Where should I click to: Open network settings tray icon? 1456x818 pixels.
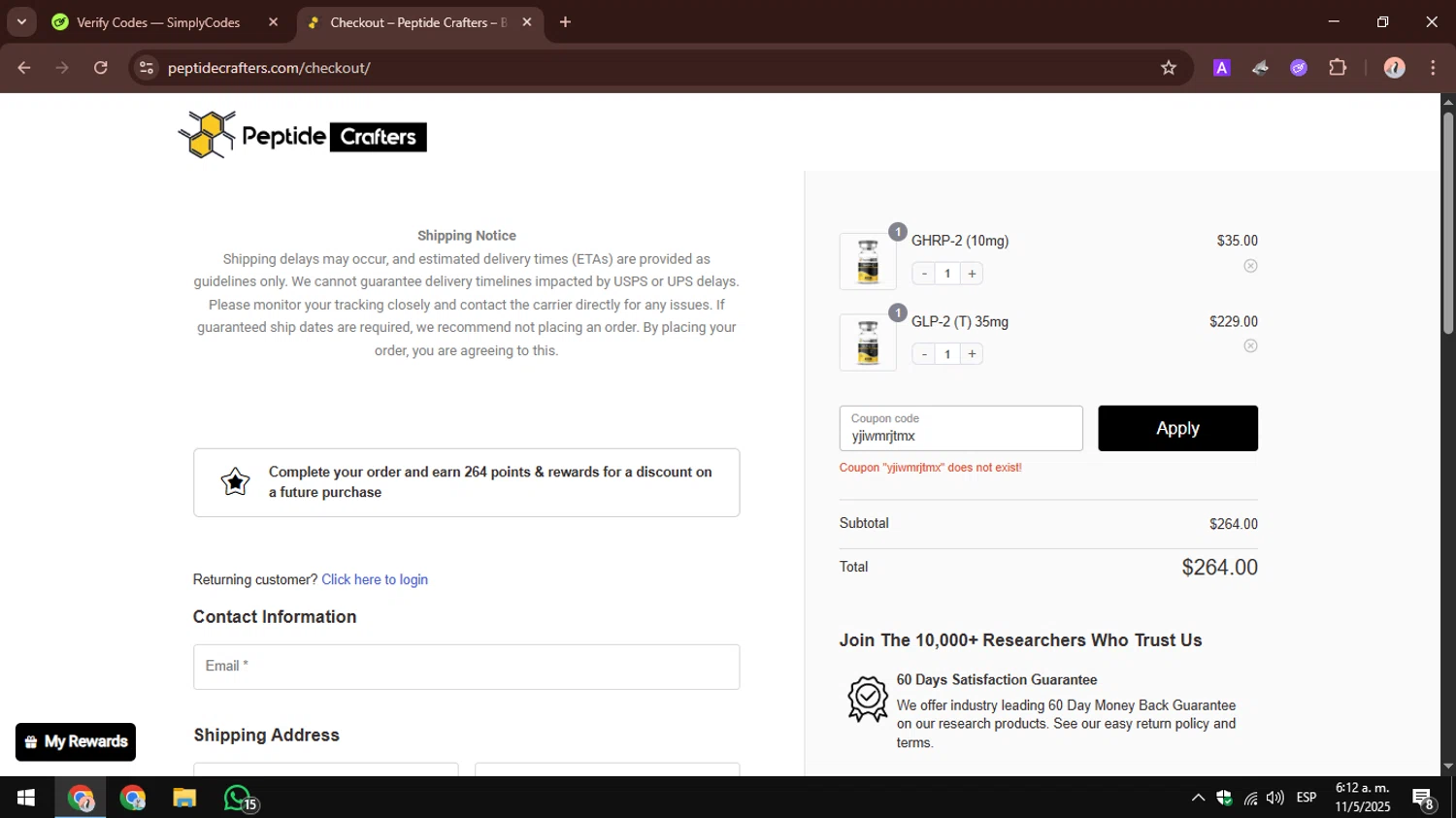click(1250, 798)
